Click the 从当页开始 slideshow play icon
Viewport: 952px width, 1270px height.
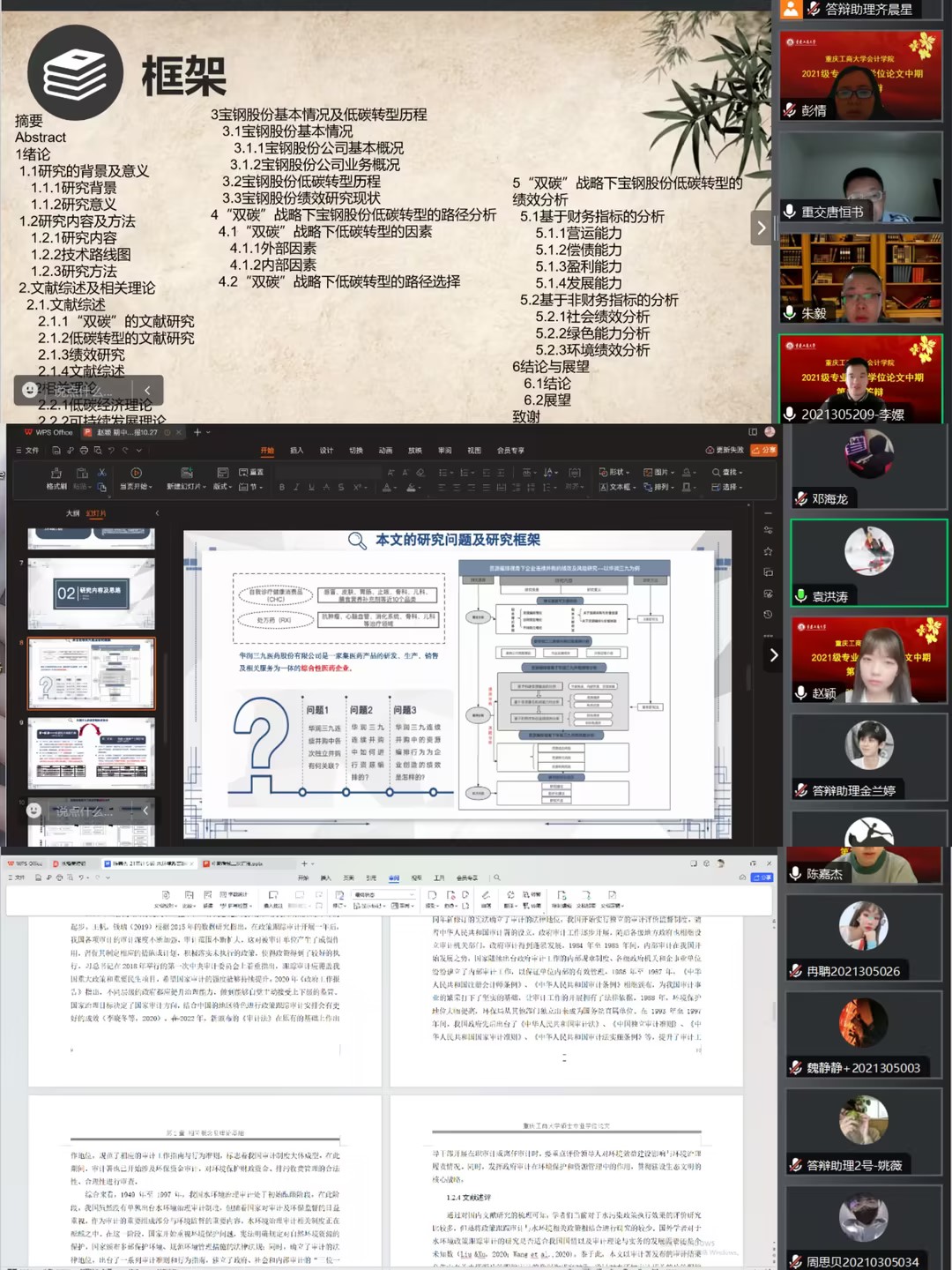(136, 474)
